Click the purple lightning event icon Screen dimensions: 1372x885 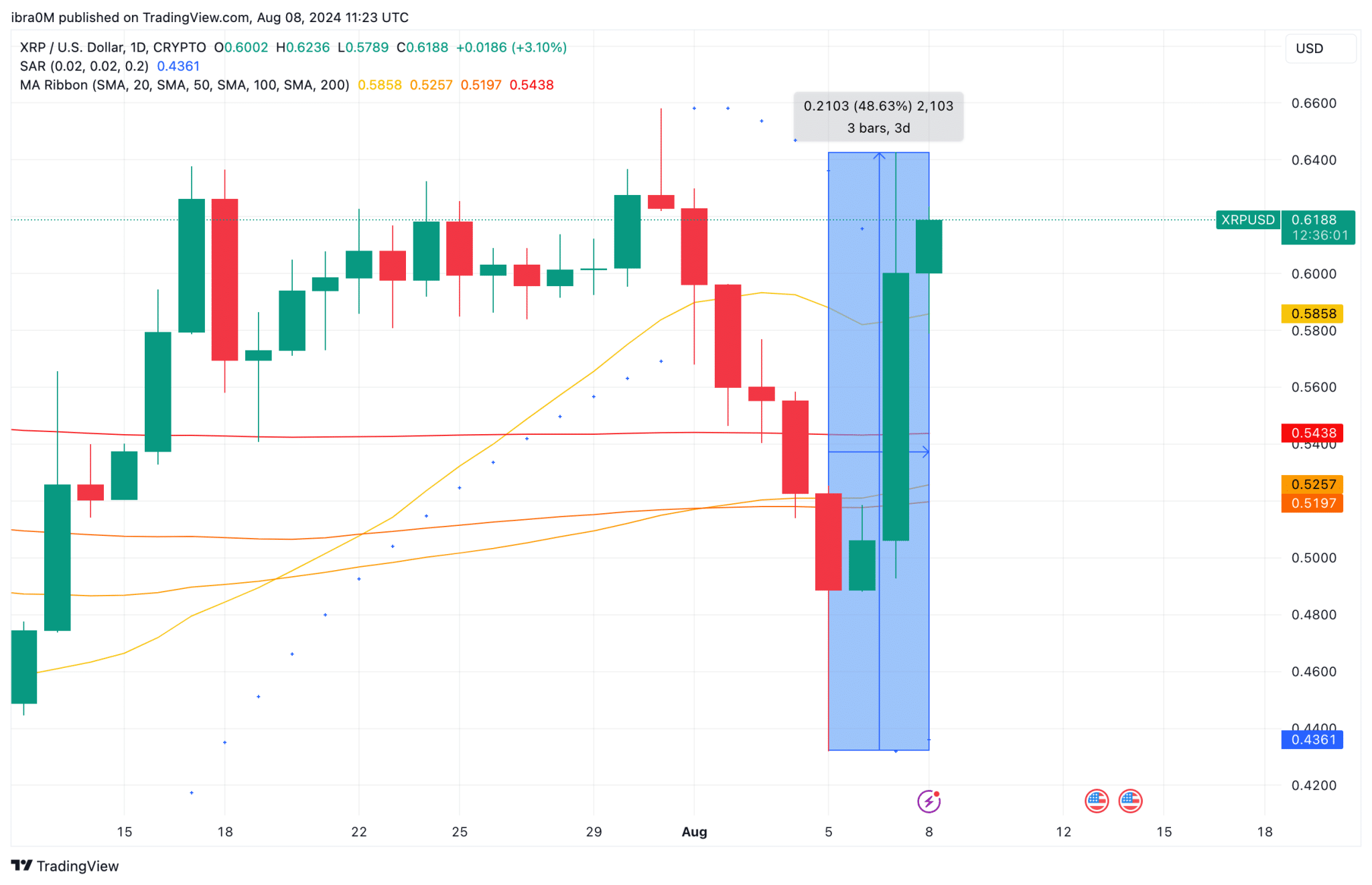929,801
